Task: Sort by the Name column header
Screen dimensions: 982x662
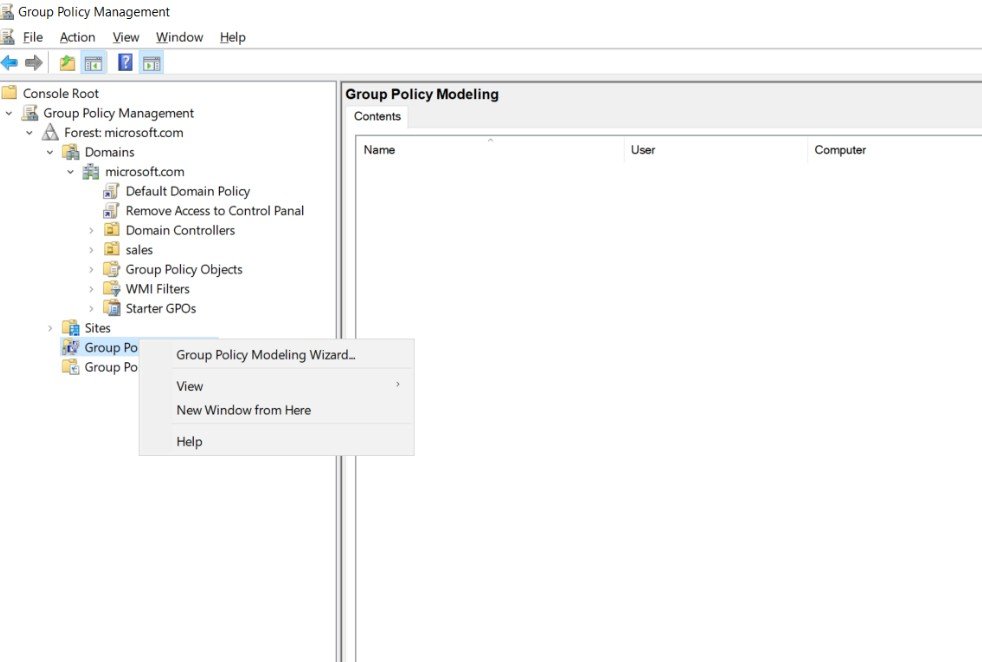Action: tap(490, 150)
